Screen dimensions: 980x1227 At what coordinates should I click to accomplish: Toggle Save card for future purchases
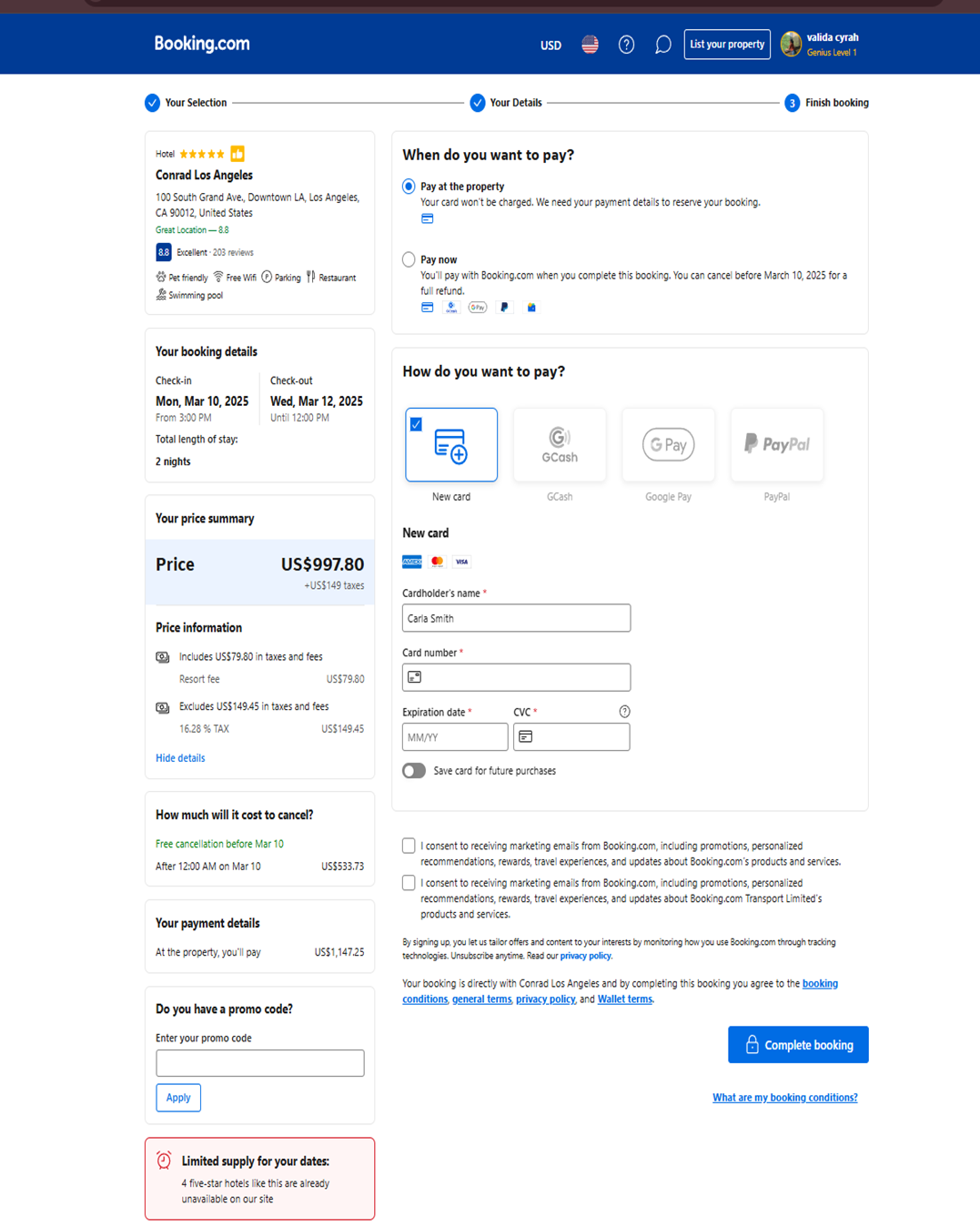click(x=414, y=771)
